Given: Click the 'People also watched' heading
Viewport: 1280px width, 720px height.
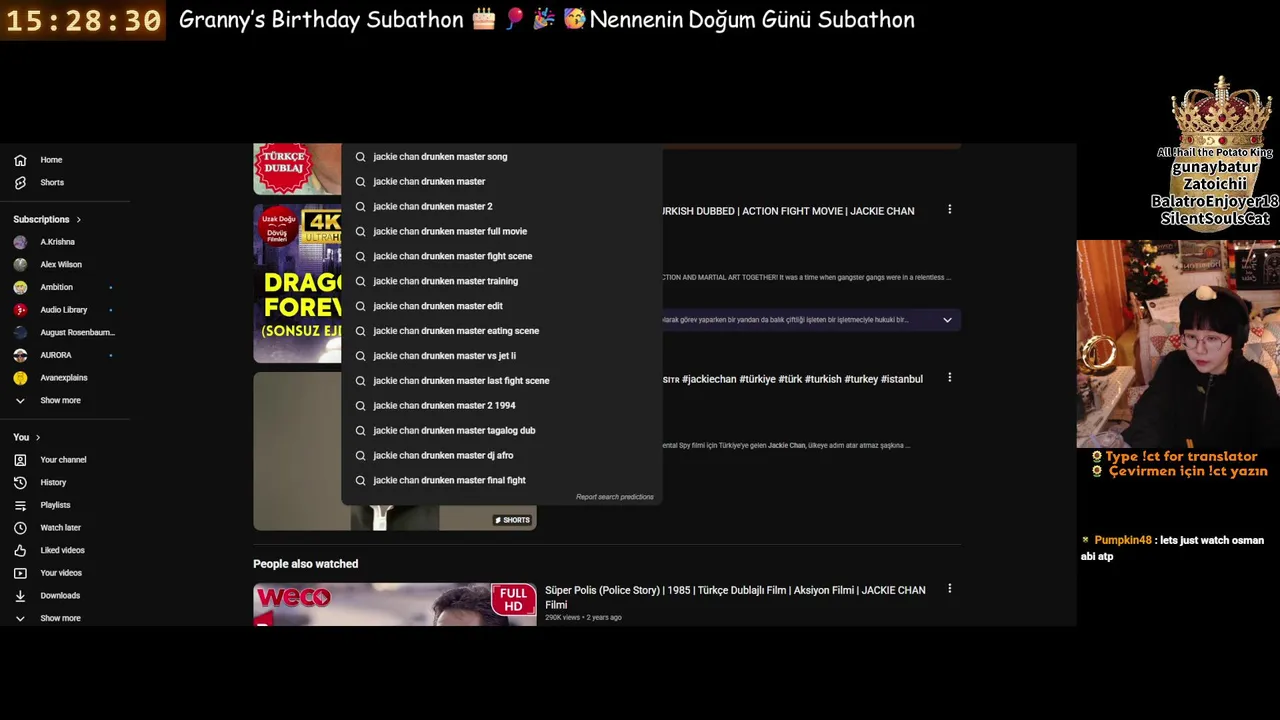Looking at the screenshot, I should coord(305,564).
